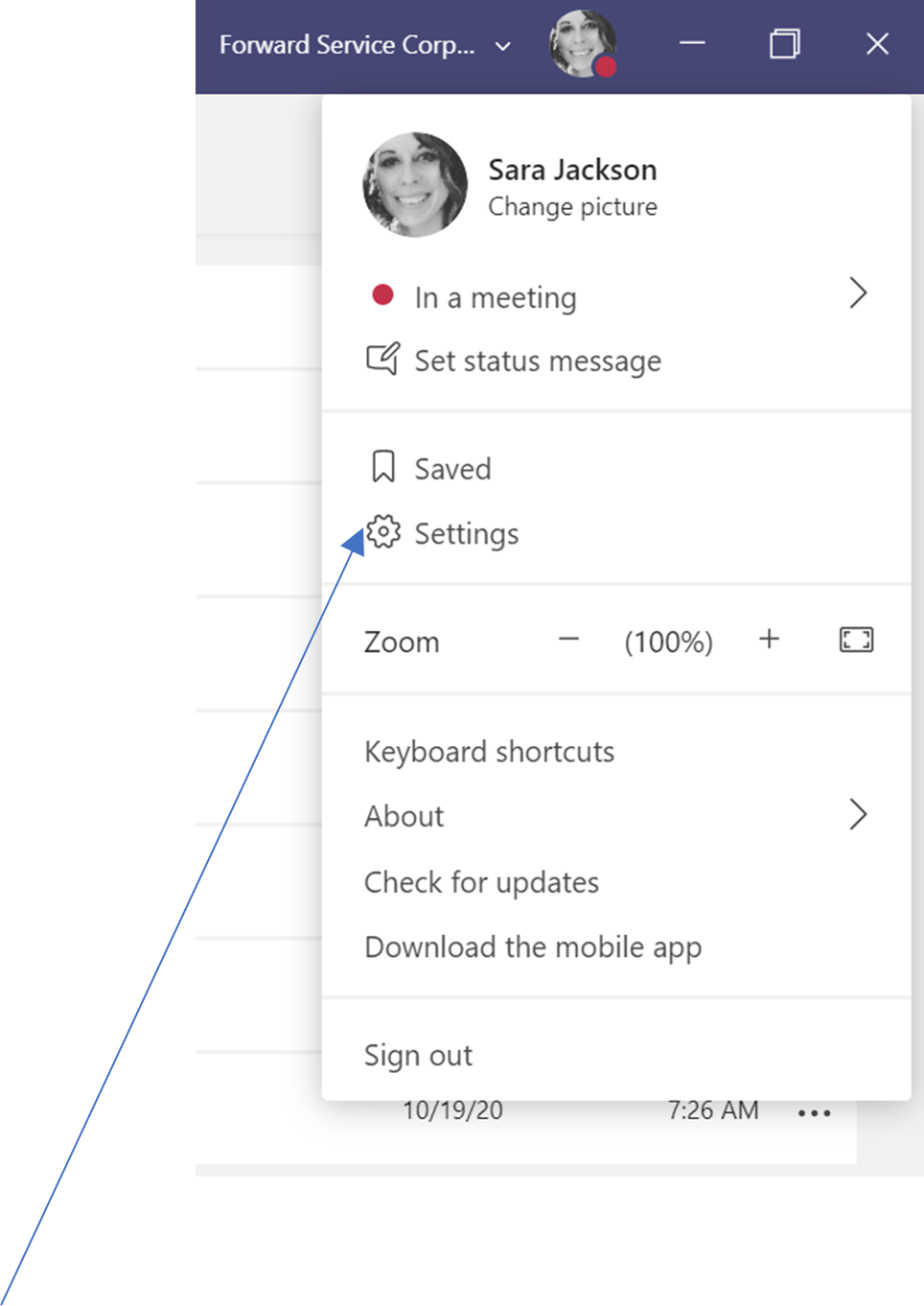
Task: Select Check for updates
Action: pyautogui.click(x=481, y=881)
